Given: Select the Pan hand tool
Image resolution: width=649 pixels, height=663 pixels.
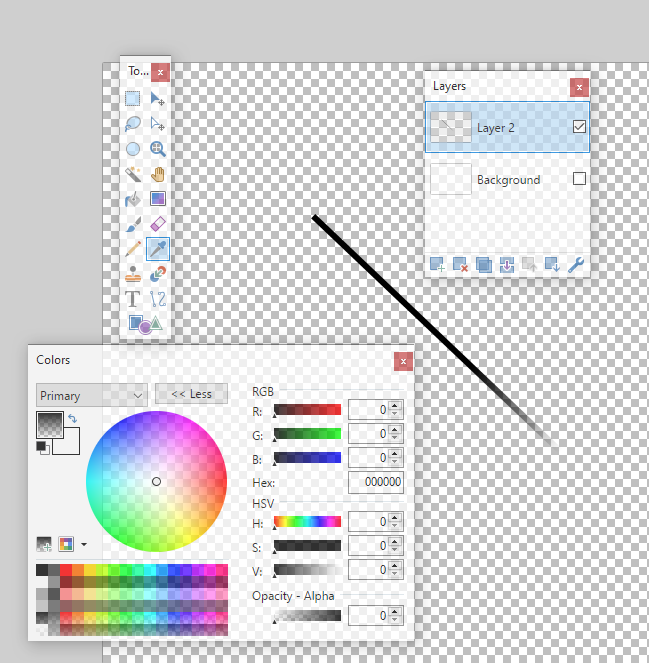Looking at the screenshot, I should pyautogui.click(x=158, y=174).
